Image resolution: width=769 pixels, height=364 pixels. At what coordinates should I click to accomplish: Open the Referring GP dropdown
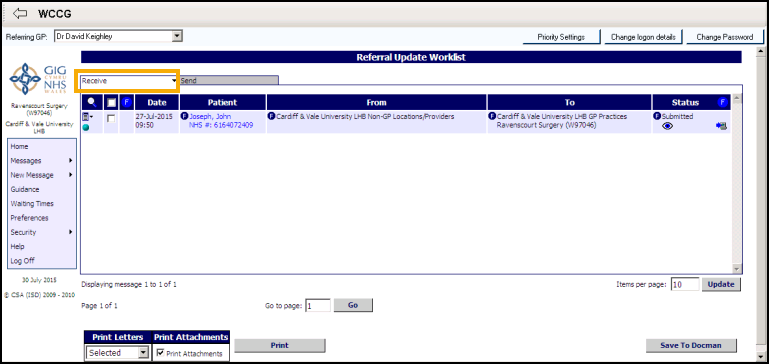118,36
